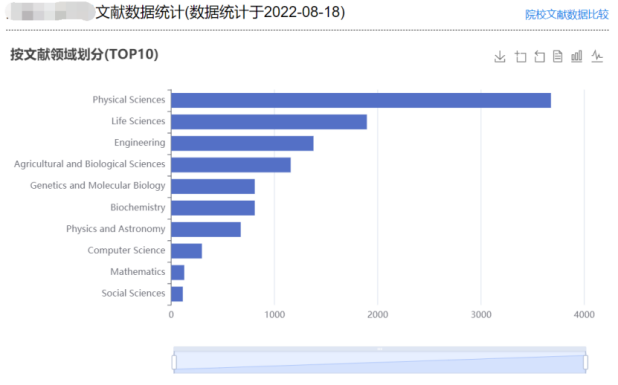Screen dimensions: 618x385
Task: Click the Mathematics bar
Action: 178,273
